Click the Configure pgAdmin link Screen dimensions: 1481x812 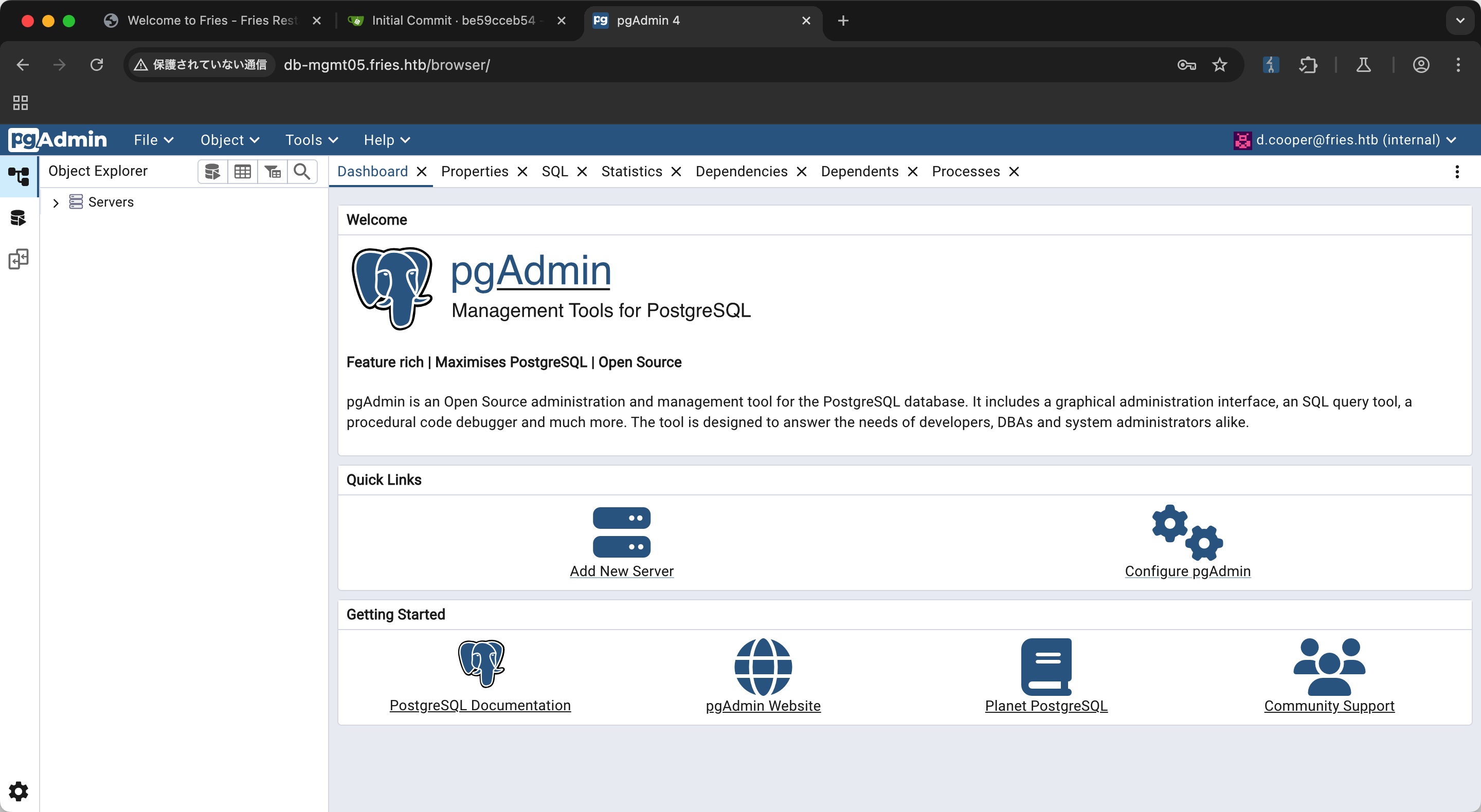point(1188,571)
